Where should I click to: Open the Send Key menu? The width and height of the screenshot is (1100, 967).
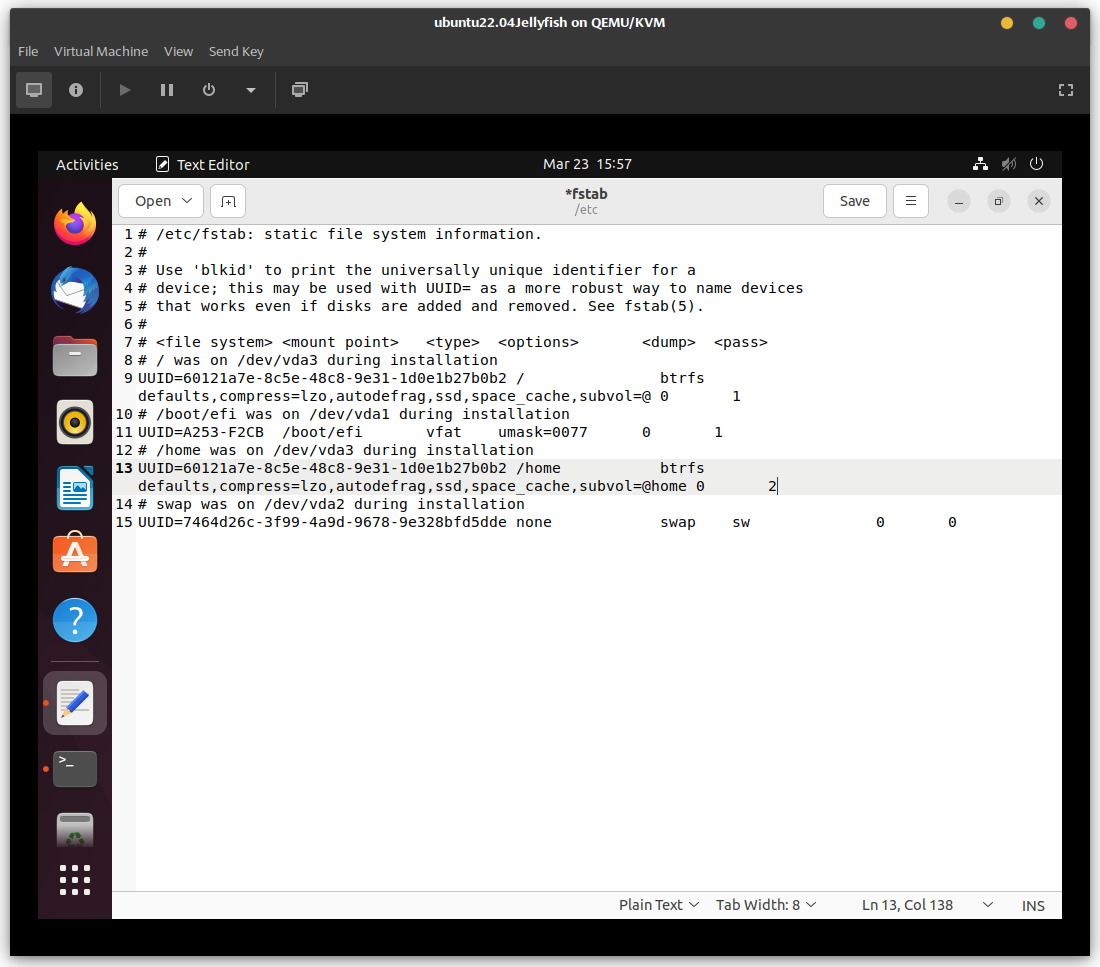(236, 51)
